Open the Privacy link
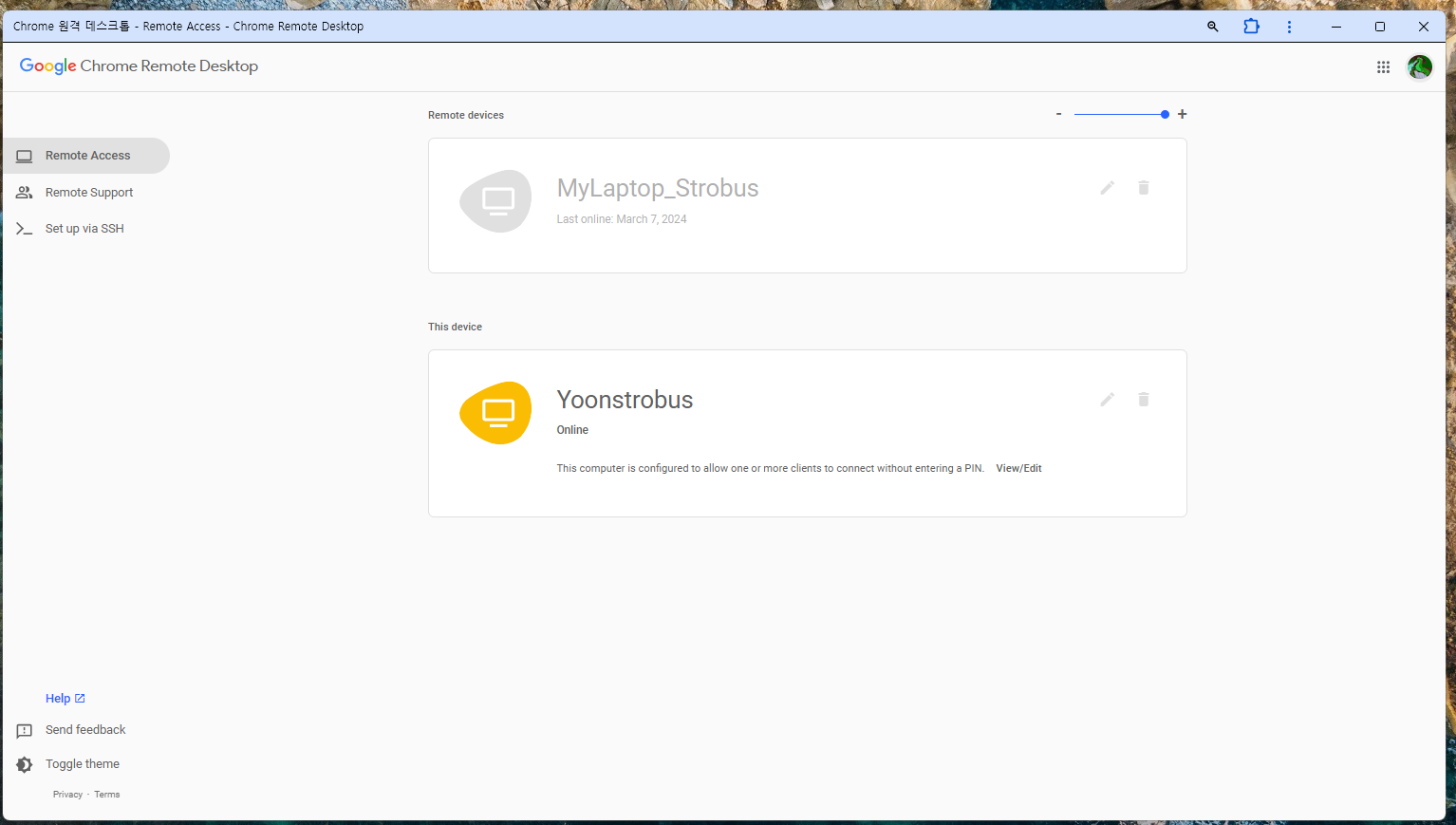The width and height of the screenshot is (1456, 825). 67,795
